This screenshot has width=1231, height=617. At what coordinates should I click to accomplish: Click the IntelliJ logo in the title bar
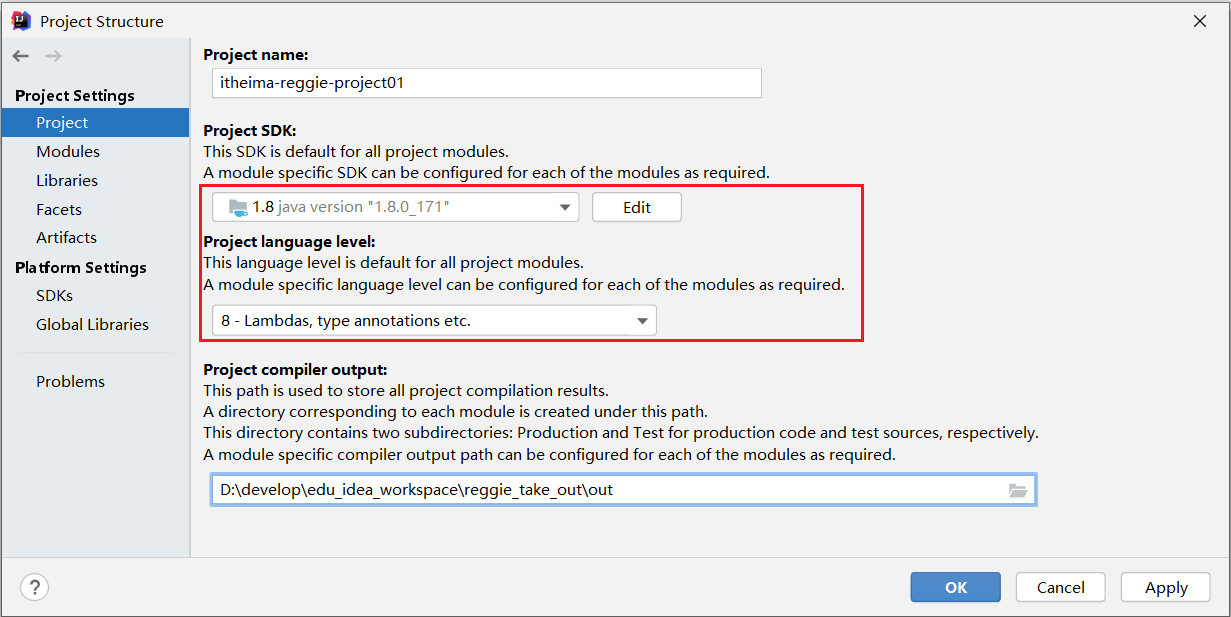pyautogui.click(x=20, y=20)
